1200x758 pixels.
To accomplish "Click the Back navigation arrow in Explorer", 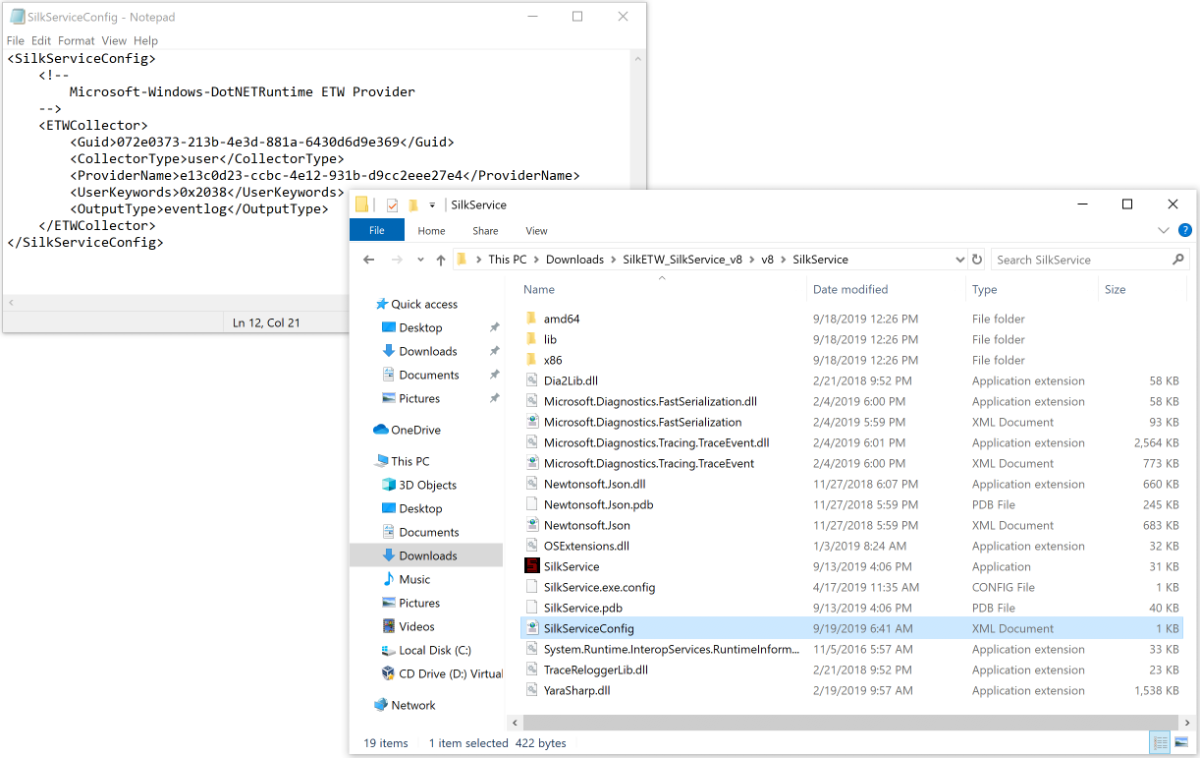I will pos(368,260).
